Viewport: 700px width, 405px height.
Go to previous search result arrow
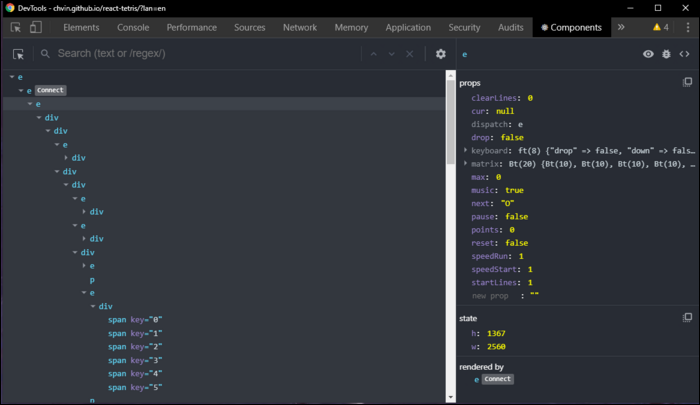[x=374, y=54]
